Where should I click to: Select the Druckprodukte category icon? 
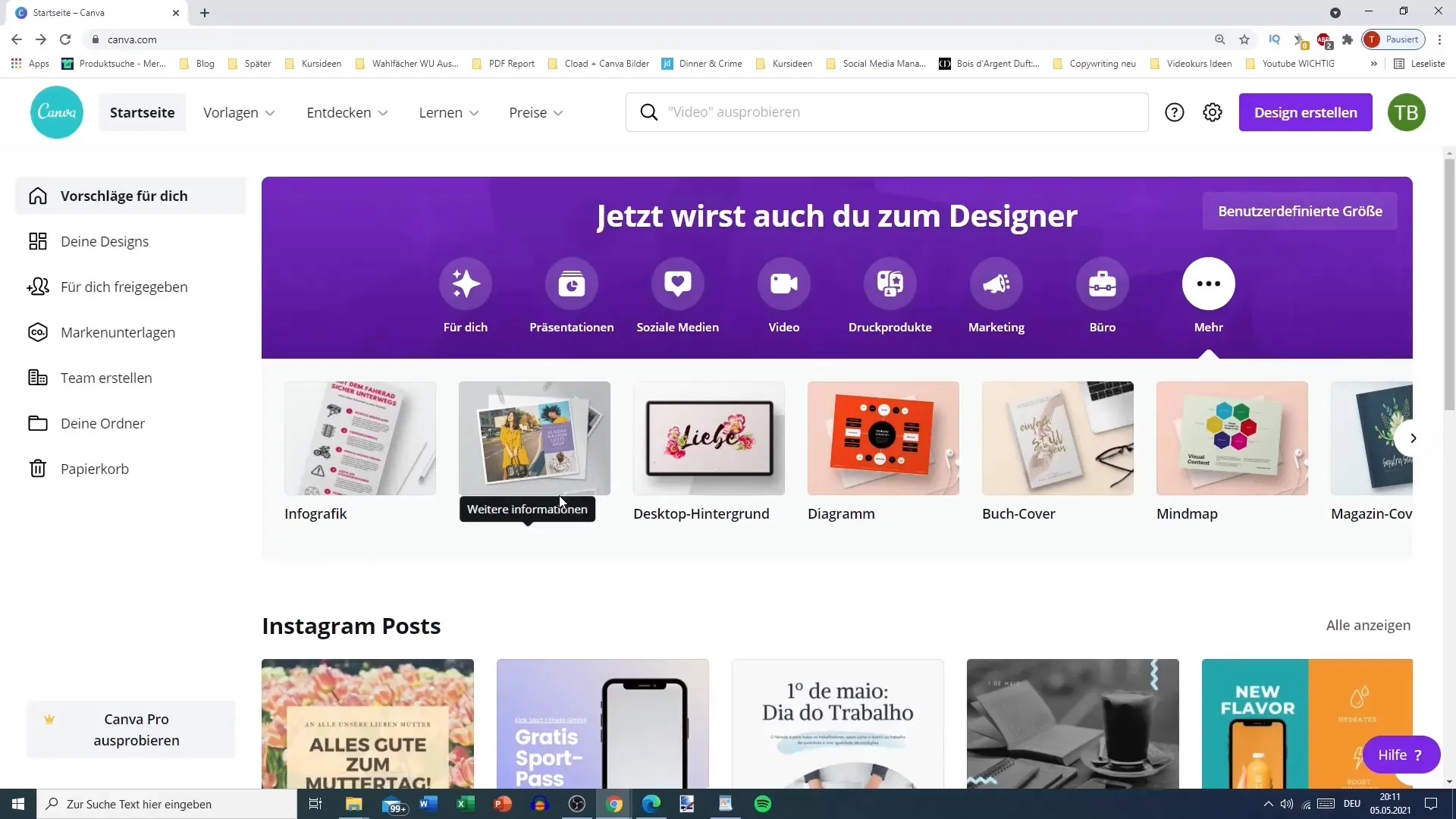(x=890, y=284)
